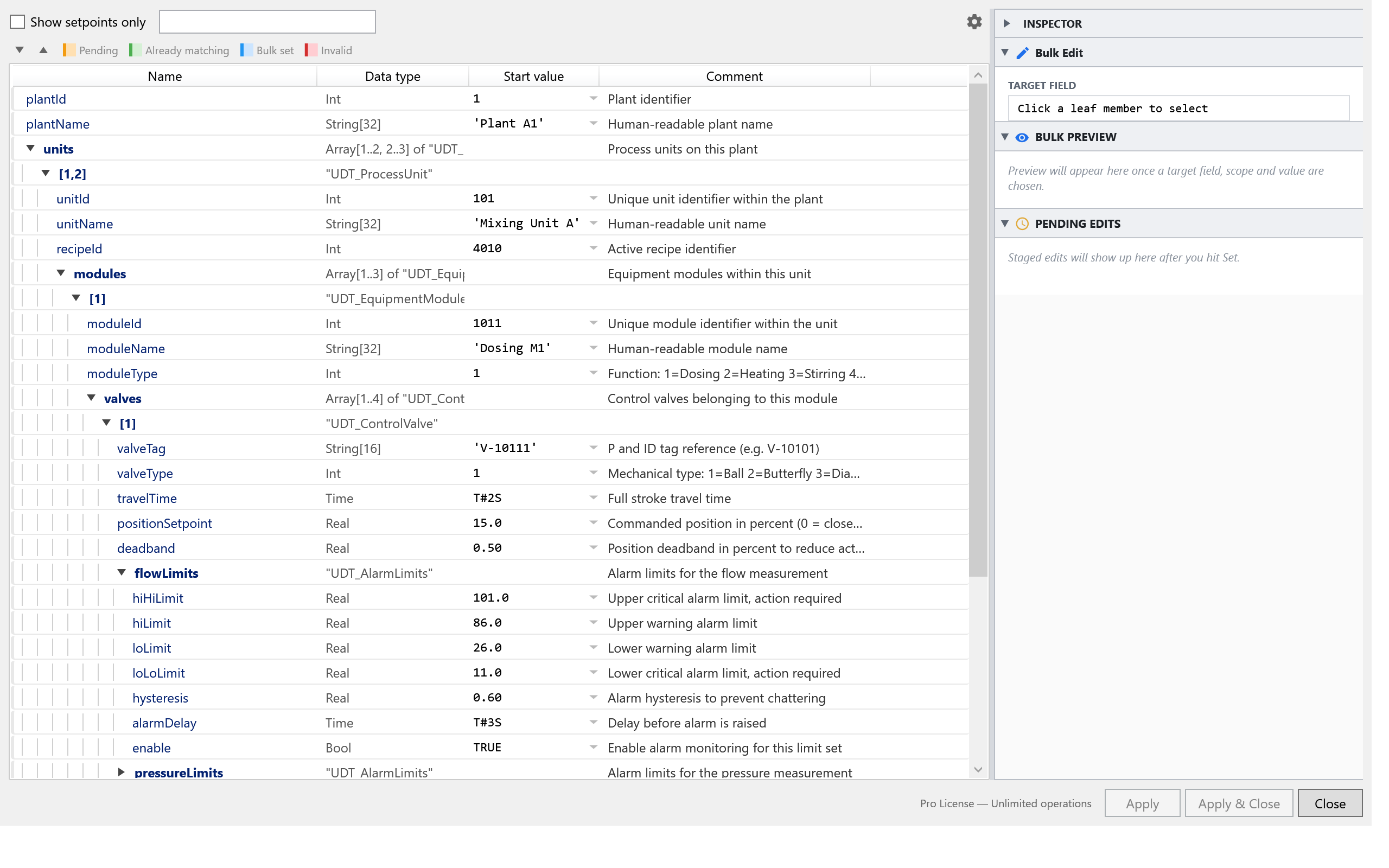Select the moduleName member
This screenshot has width=1389, height=868.
click(x=126, y=349)
